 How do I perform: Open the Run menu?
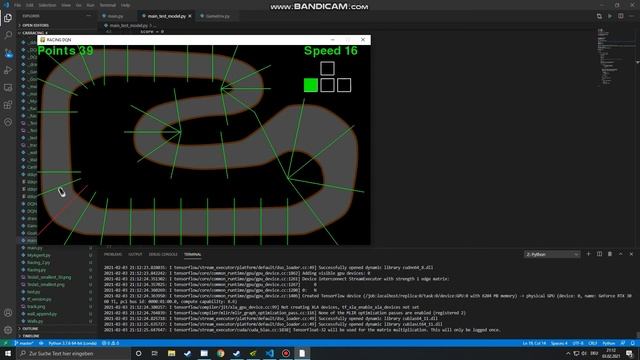point(91,5)
